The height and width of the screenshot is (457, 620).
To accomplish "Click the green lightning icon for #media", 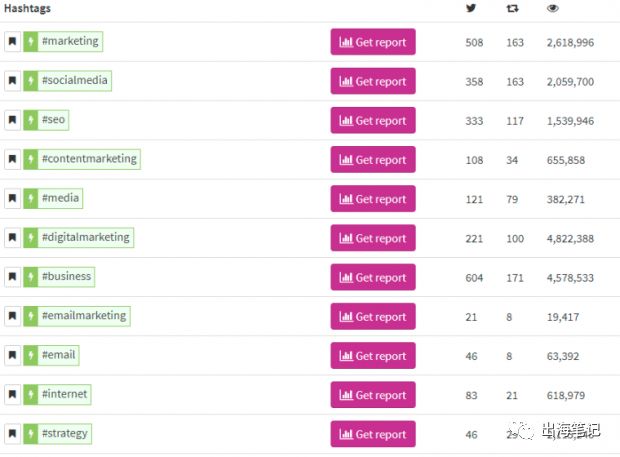I will [30, 199].
